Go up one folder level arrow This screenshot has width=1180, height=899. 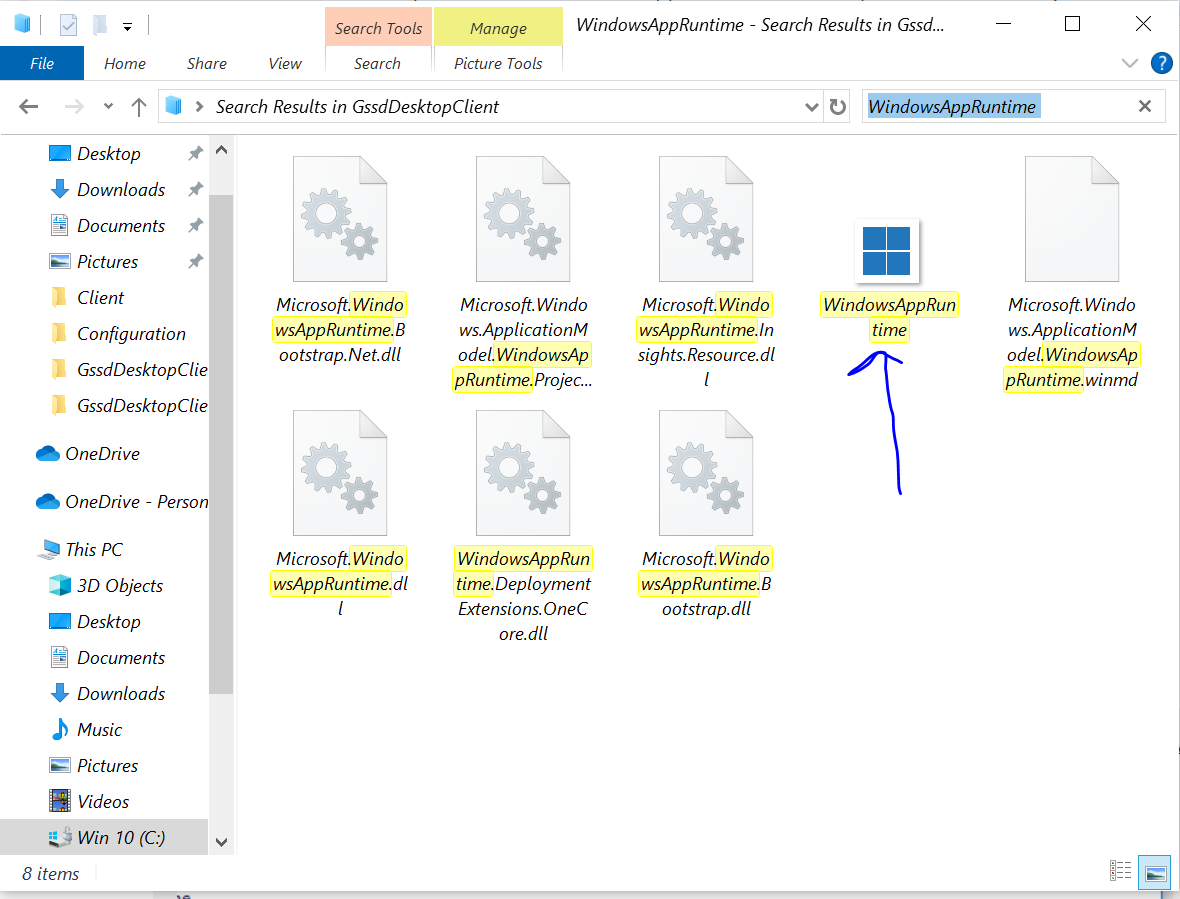click(138, 107)
